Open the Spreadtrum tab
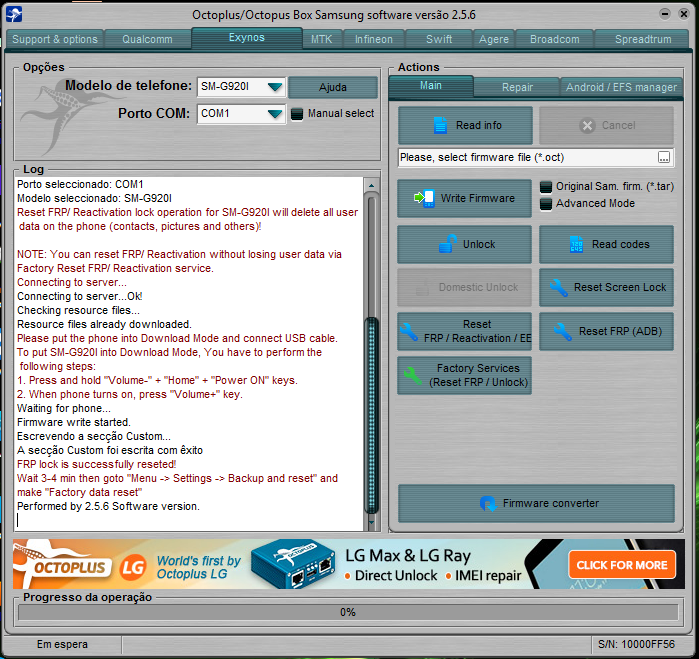 [643, 39]
